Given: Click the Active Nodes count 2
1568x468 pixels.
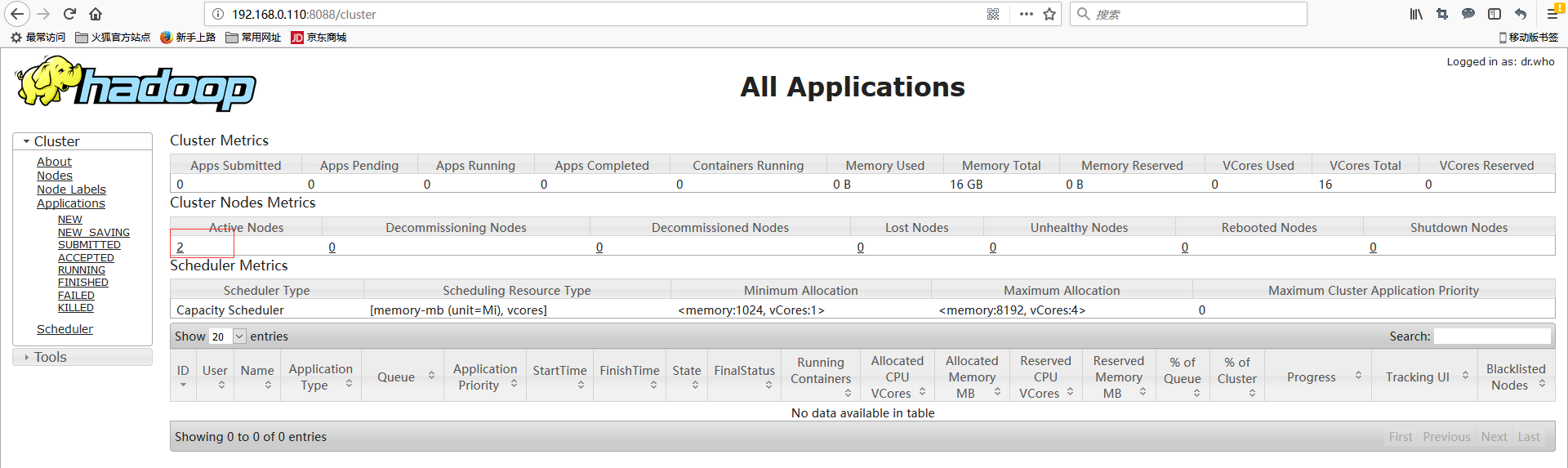Looking at the screenshot, I should point(180,247).
